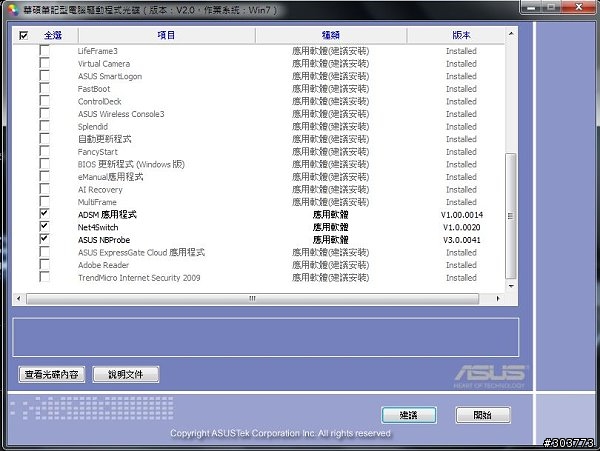Check the BIOS 更新程式 (Windows 版) checkbox
The height and width of the screenshot is (451, 600).
coord(44,164)
